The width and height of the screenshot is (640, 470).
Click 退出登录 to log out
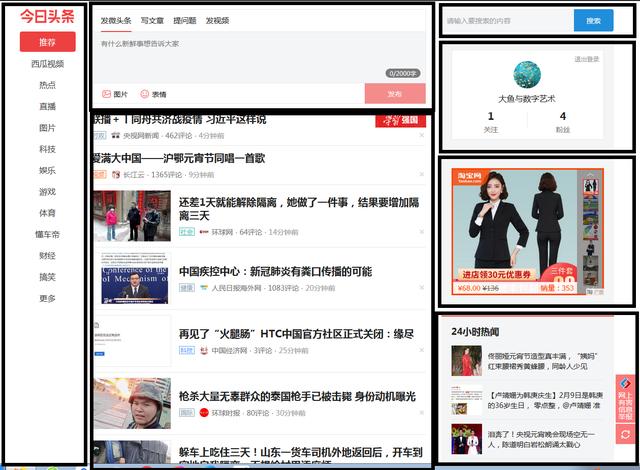pyautogui.click(x=587, y=59)
